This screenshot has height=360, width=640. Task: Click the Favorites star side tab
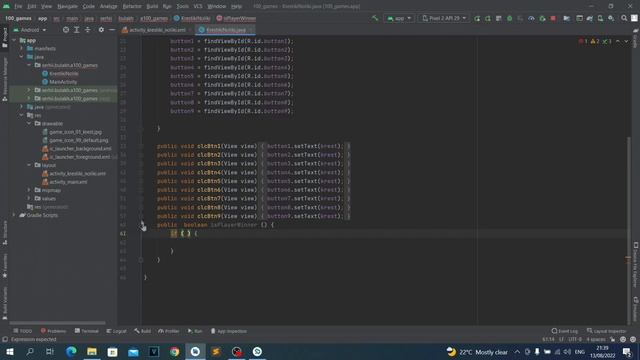coord(5,265)
